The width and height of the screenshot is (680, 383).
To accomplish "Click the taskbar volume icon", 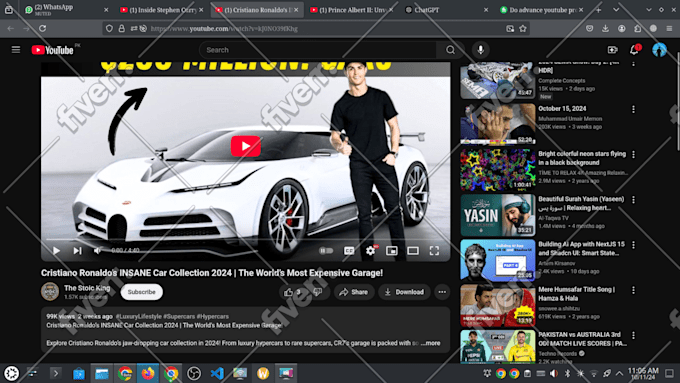I will point(554,373).
